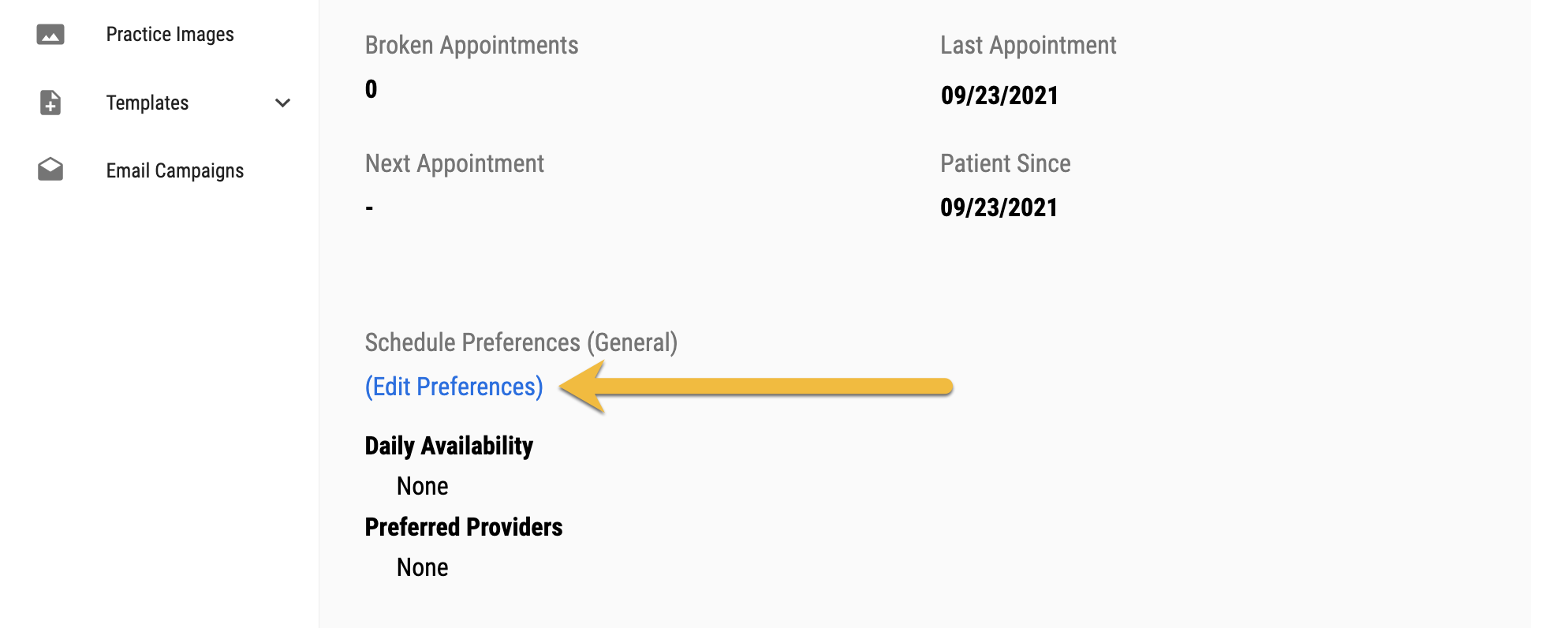Click the Patient Since label
The height and width of the screenshot is (628, 1568).
coord(1005,164)
